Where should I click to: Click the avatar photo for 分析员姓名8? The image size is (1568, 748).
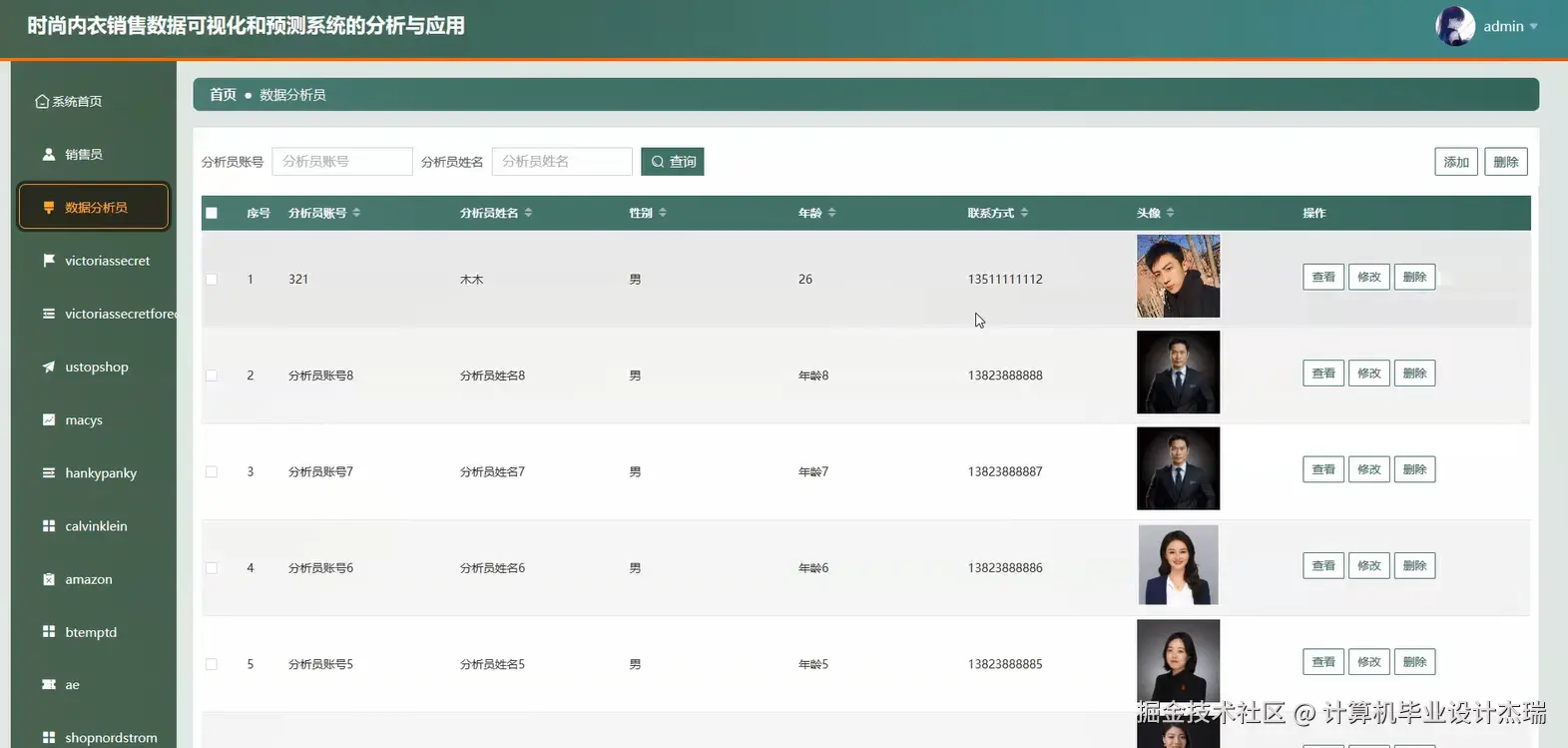coord(1178,372)
